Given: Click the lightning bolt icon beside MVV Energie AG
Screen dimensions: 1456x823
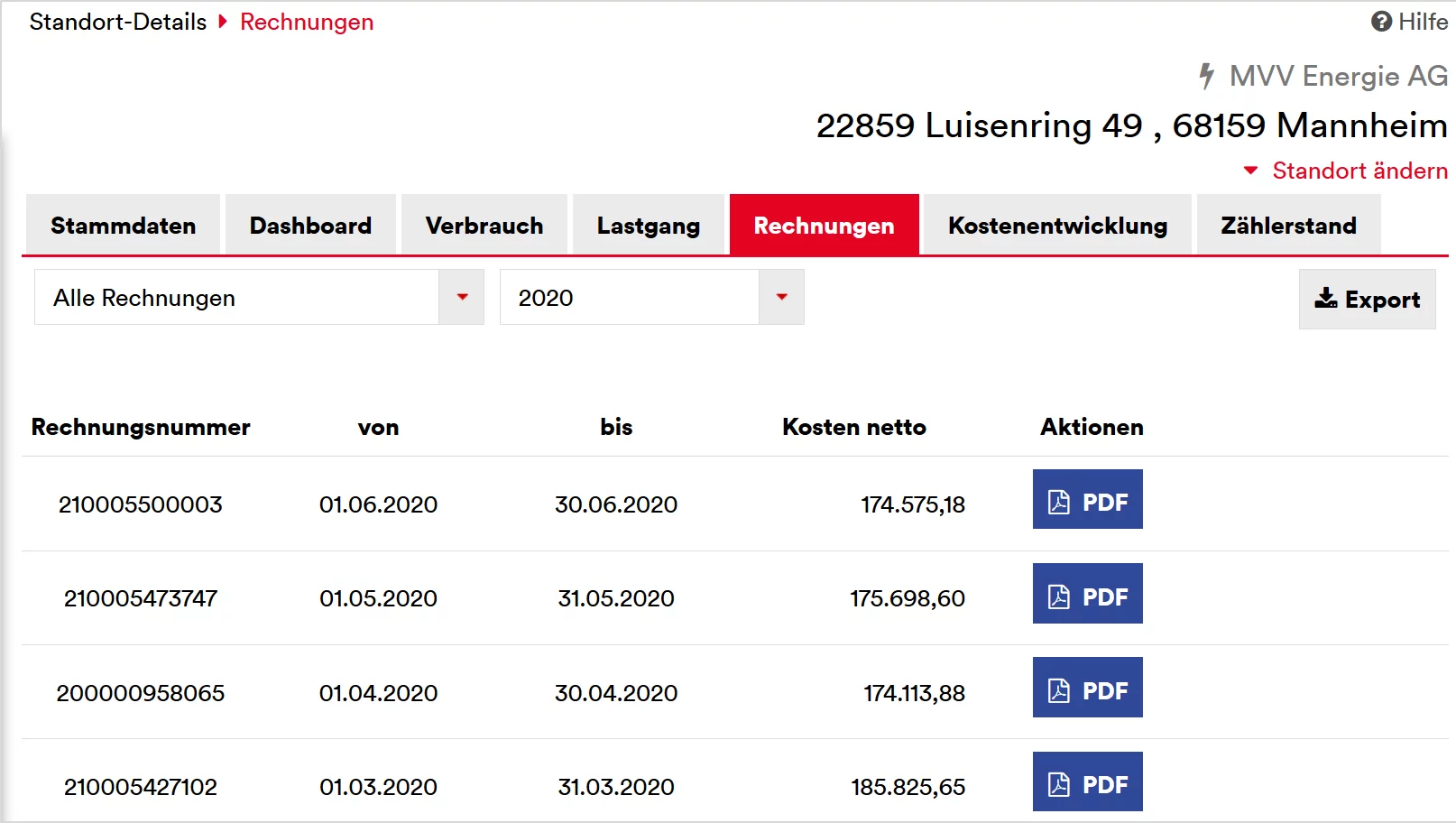Looking at the screenshot, I should [x=1206, y=76].
